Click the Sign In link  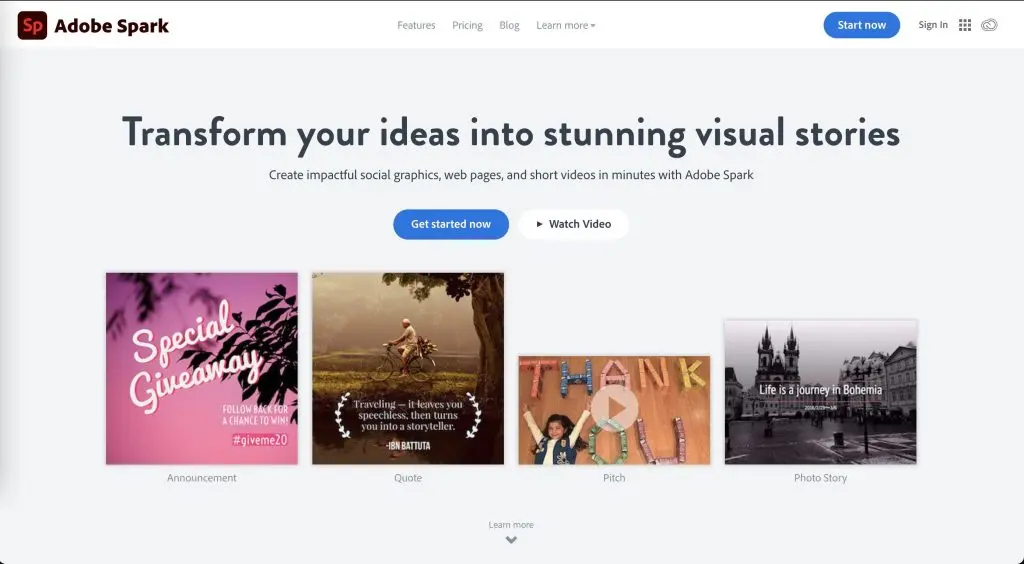[x=933, y=25]
